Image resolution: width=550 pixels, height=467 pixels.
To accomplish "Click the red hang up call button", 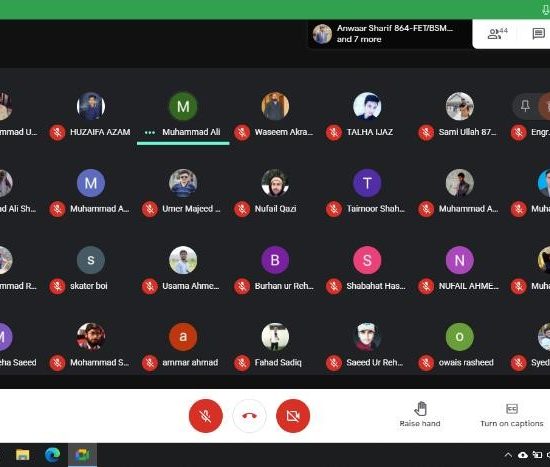I will click(x=249, y=416).
